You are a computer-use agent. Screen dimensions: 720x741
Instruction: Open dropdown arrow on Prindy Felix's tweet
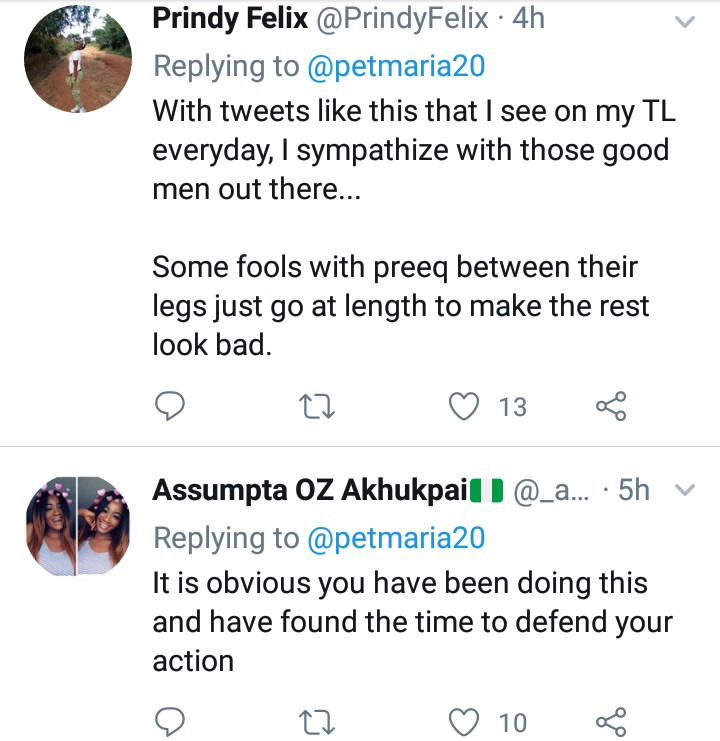coord(685,20)
